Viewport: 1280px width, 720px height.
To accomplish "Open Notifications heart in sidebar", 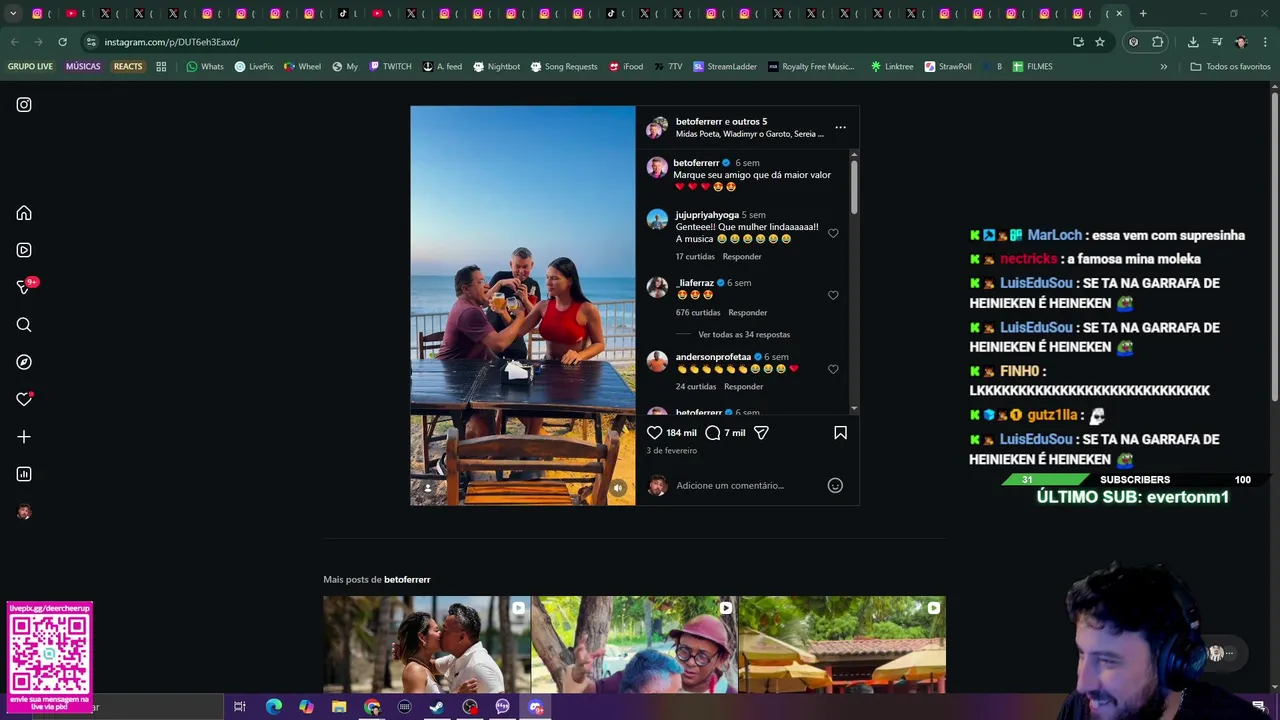I will point(24,399).
